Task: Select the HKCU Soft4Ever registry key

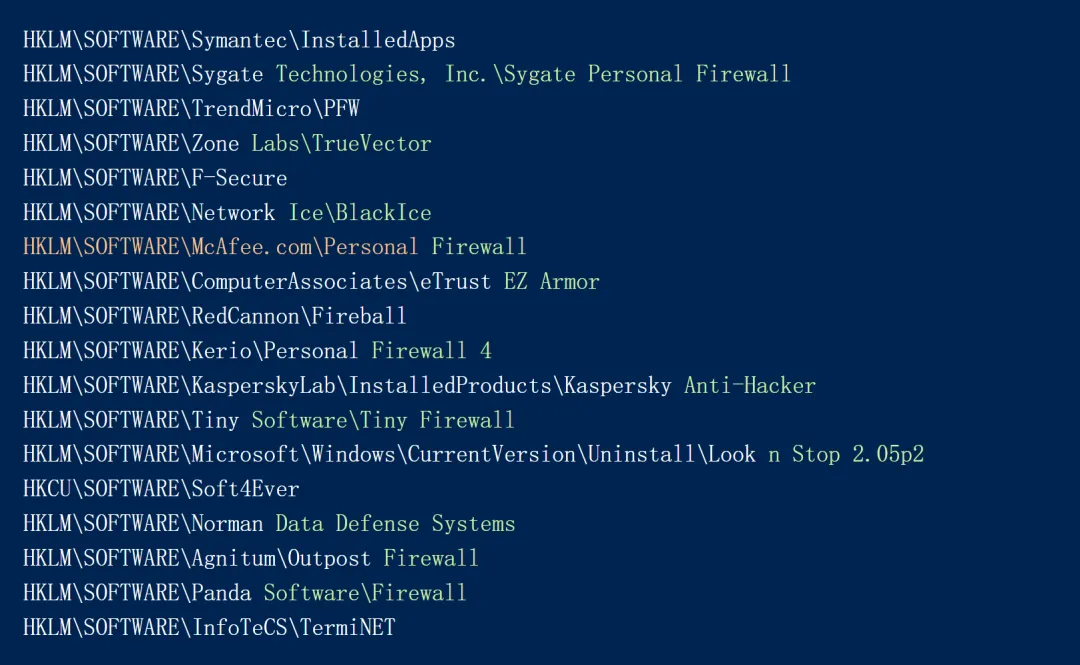Action: point(161,489)
